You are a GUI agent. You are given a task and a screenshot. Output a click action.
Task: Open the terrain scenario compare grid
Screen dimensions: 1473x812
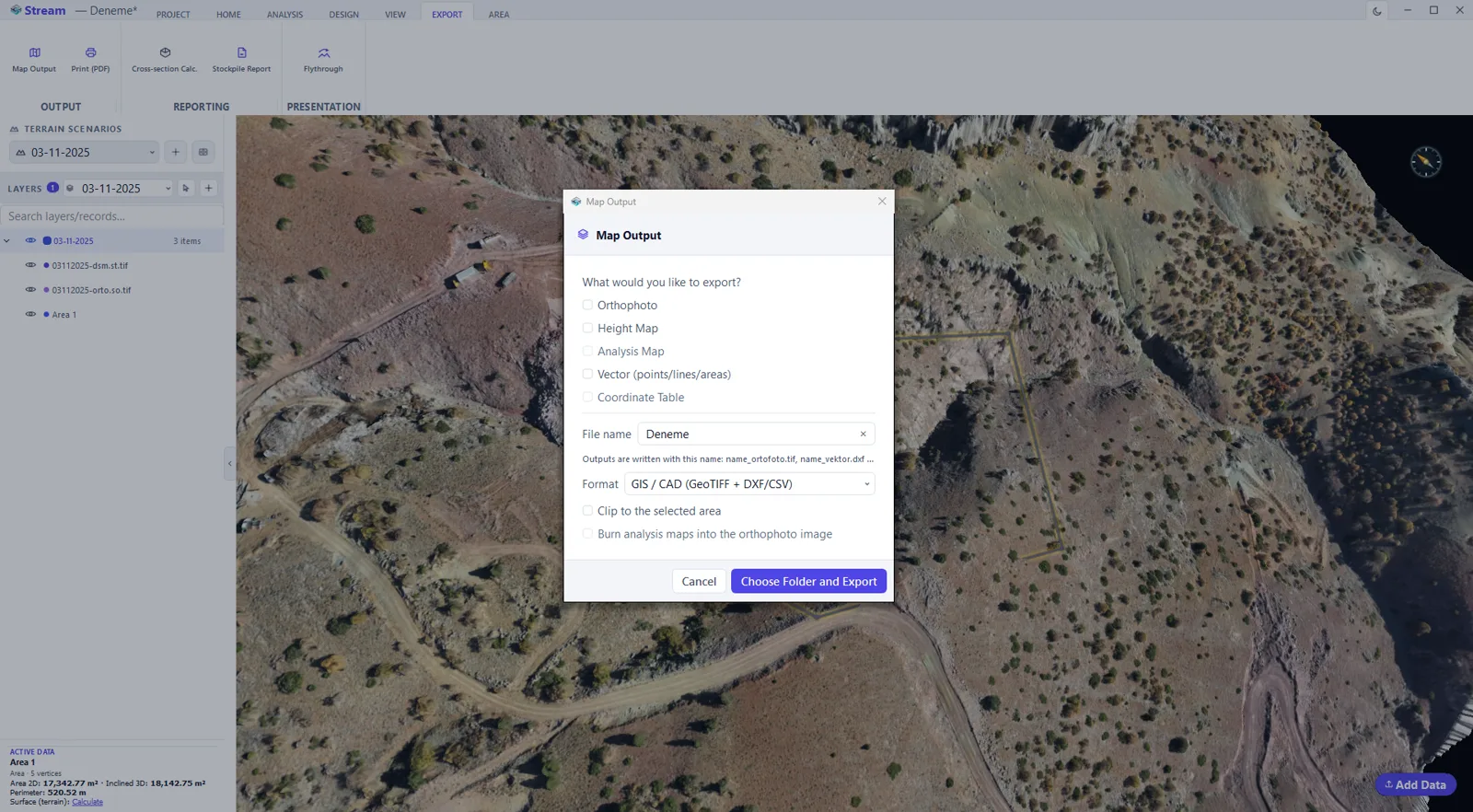click(203, 152)
